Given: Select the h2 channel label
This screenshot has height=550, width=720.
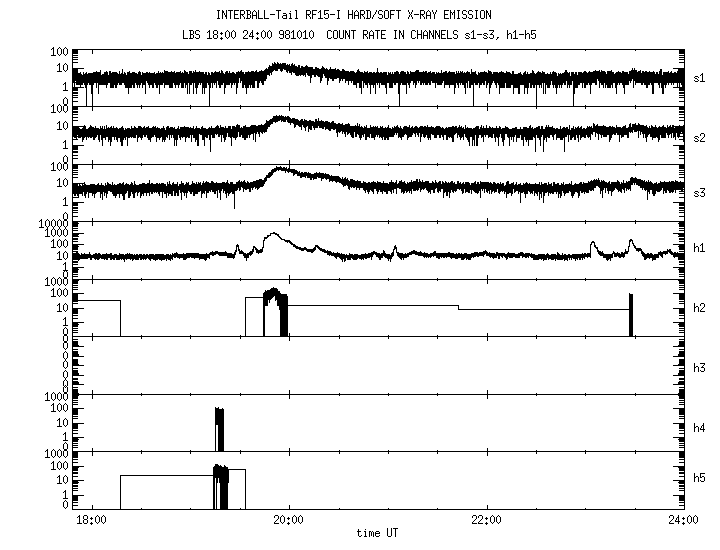Looking at the screenshot, I should tap(700, 309).
